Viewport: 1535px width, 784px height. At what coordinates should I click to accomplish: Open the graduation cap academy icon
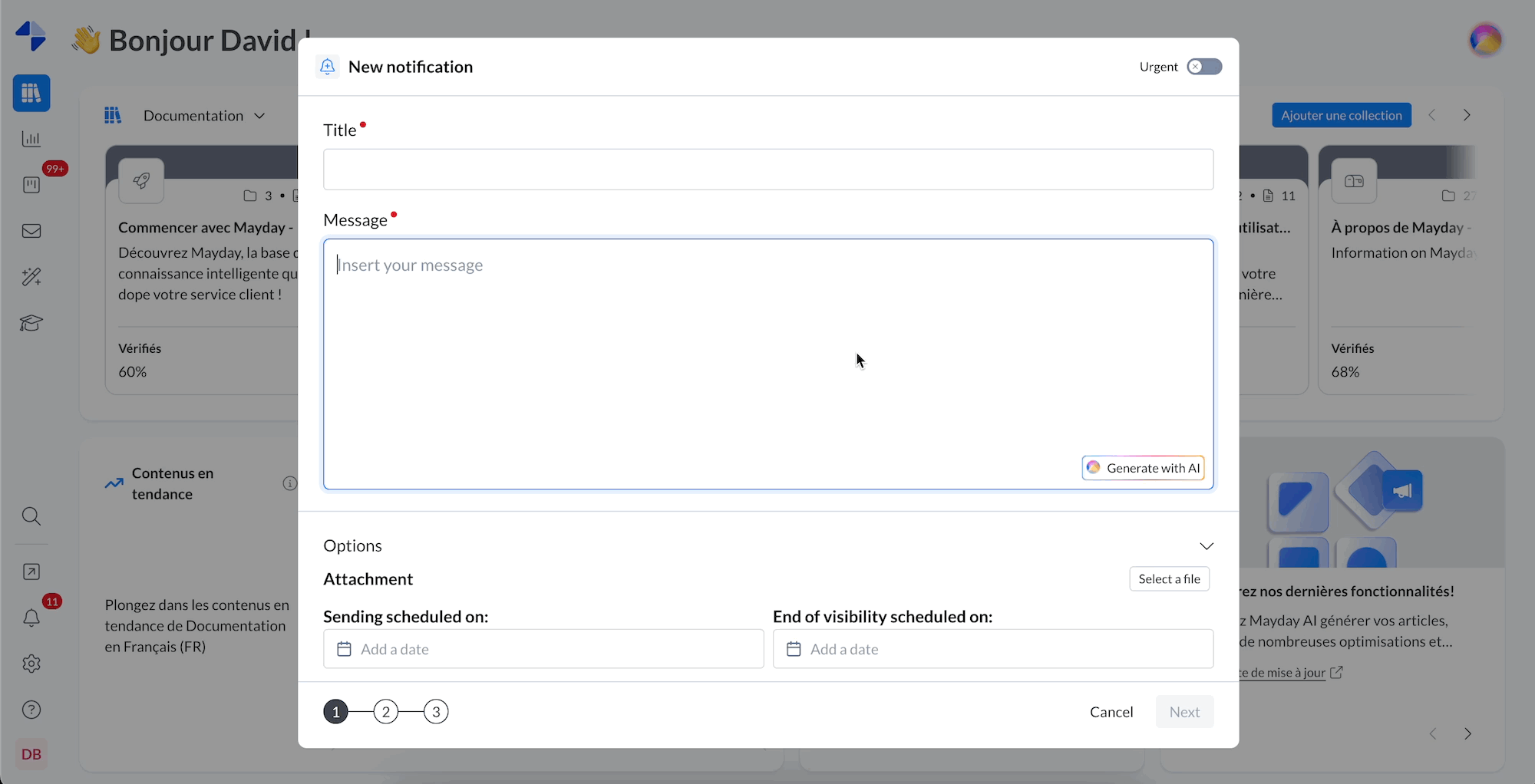31,323
